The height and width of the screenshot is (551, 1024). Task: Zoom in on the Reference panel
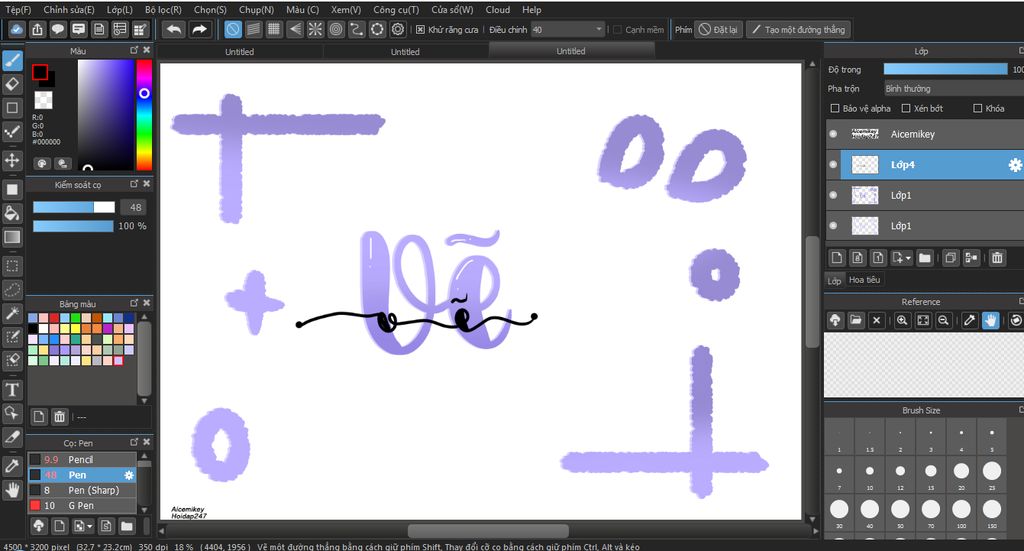pyautogui.click(x=902, y=321)
